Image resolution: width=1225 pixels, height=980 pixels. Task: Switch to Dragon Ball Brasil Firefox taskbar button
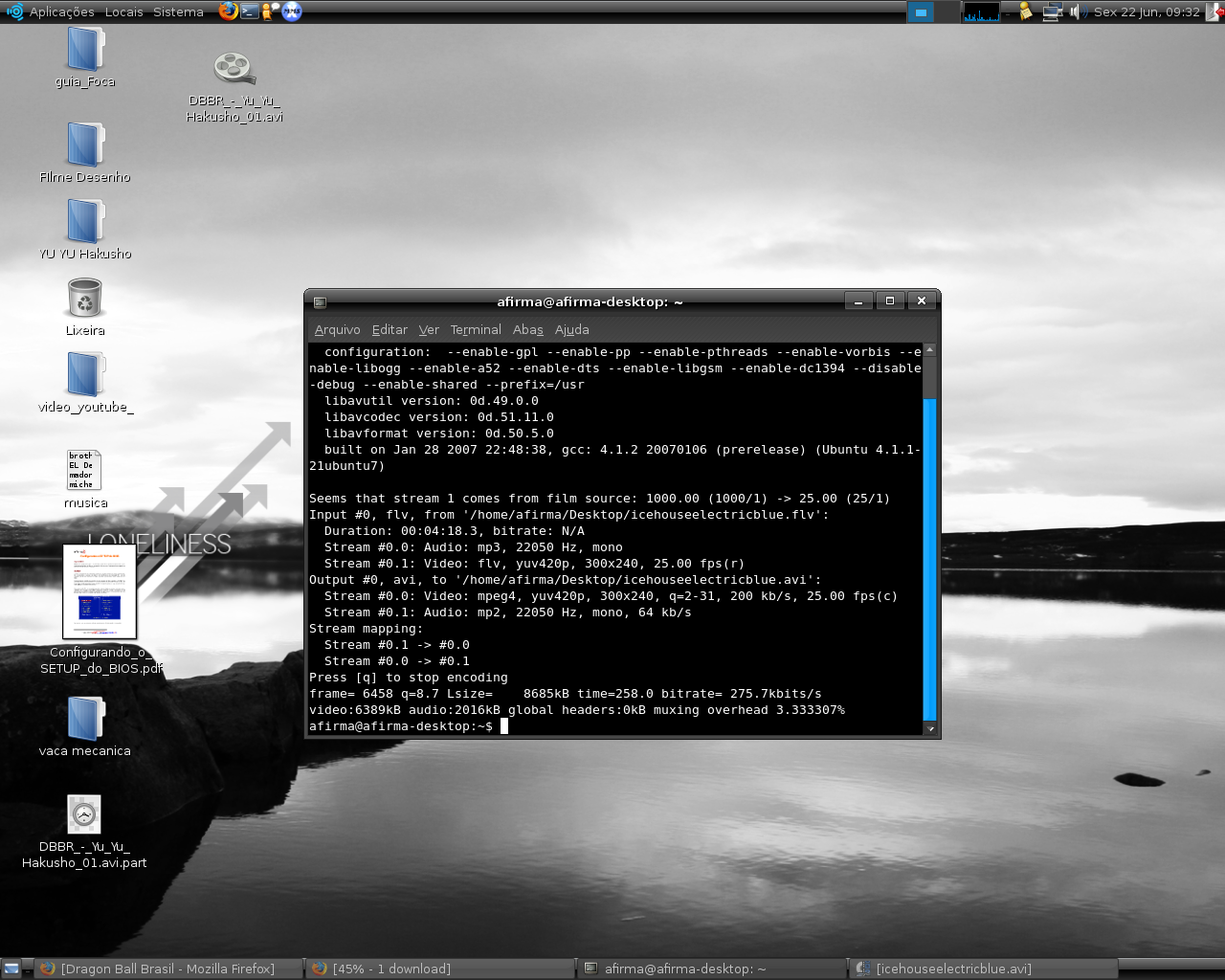coord(168,969)
